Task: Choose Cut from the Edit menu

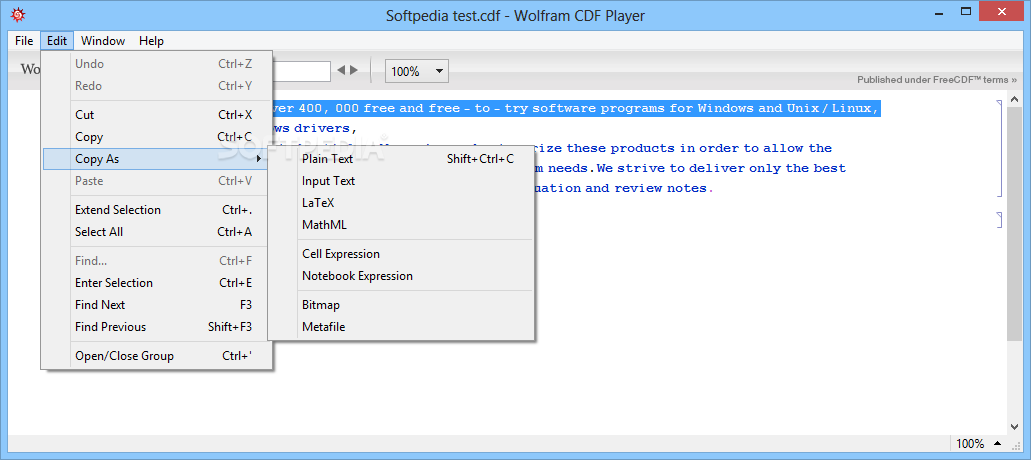Action: point(157,115)
